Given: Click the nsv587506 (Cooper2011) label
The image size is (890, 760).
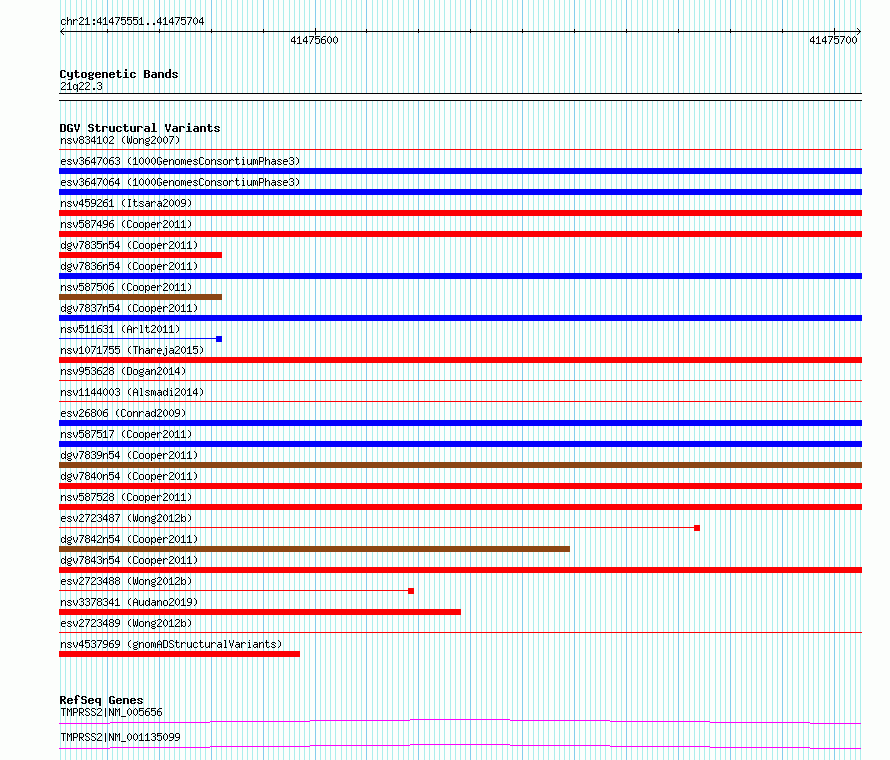Looking at the screenshot, I should pos(126,287).
